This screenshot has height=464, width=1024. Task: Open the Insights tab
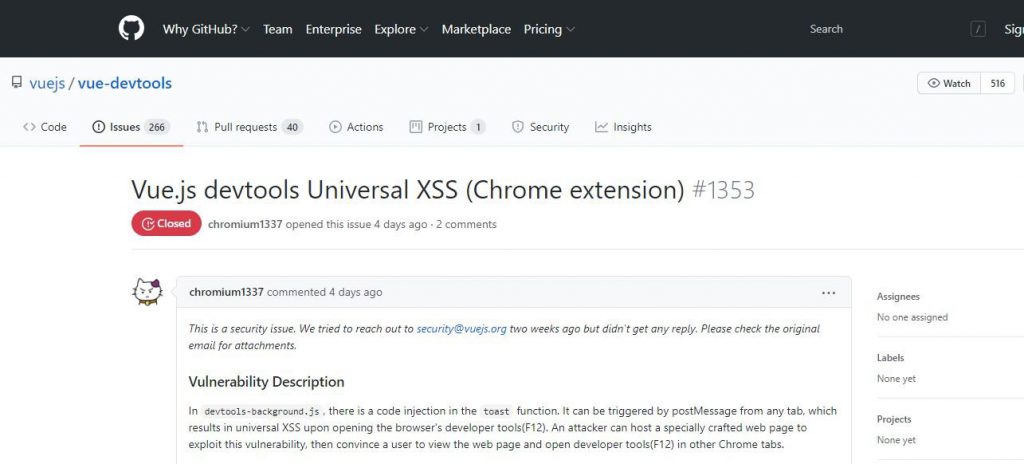623,127
